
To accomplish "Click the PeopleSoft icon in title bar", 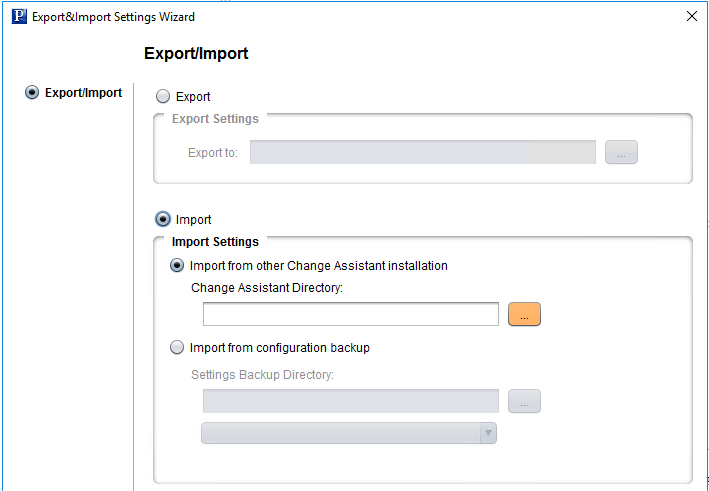I will point(19,17).
